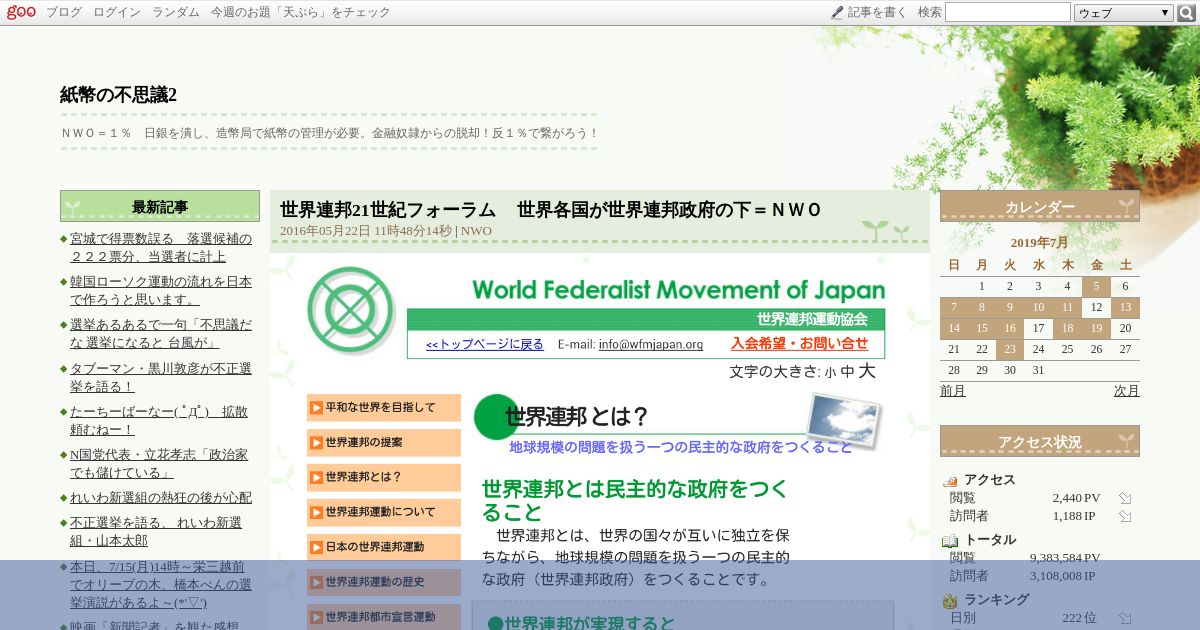The height and width of the screenshot is (630, 1200).
Task: Open recent post 宮城で得票数誤る
Action: [160, 248]
